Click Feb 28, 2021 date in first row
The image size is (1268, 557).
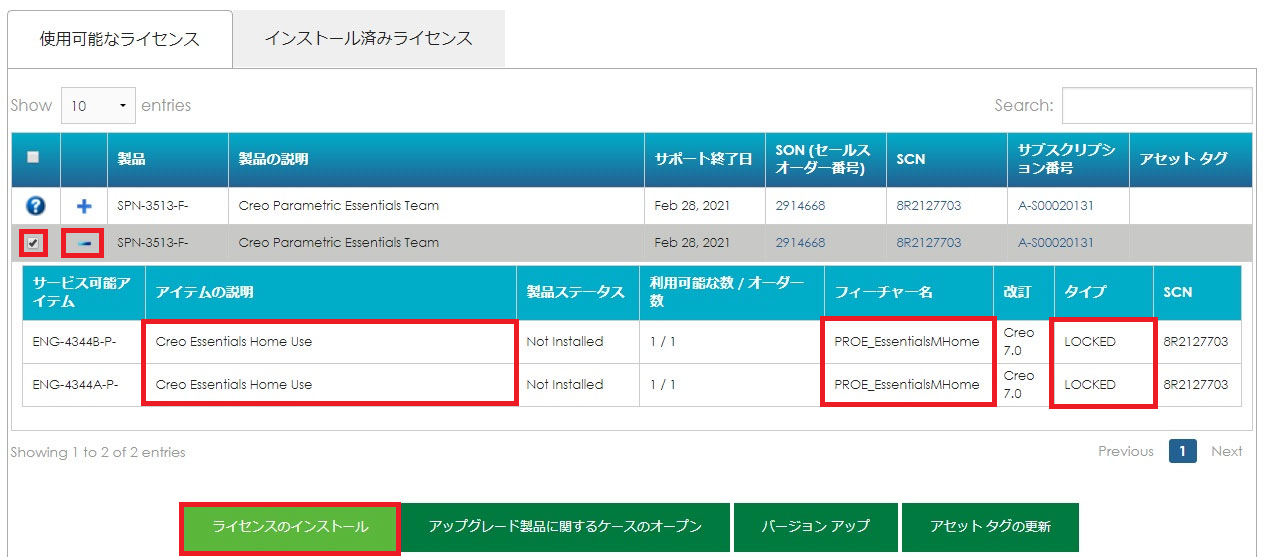click(692, 206)
